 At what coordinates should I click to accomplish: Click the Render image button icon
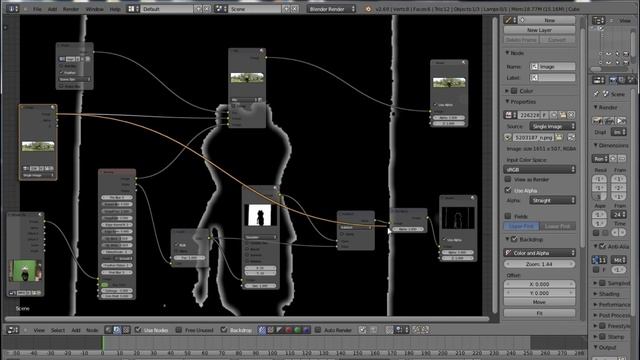tap(597, 121)
